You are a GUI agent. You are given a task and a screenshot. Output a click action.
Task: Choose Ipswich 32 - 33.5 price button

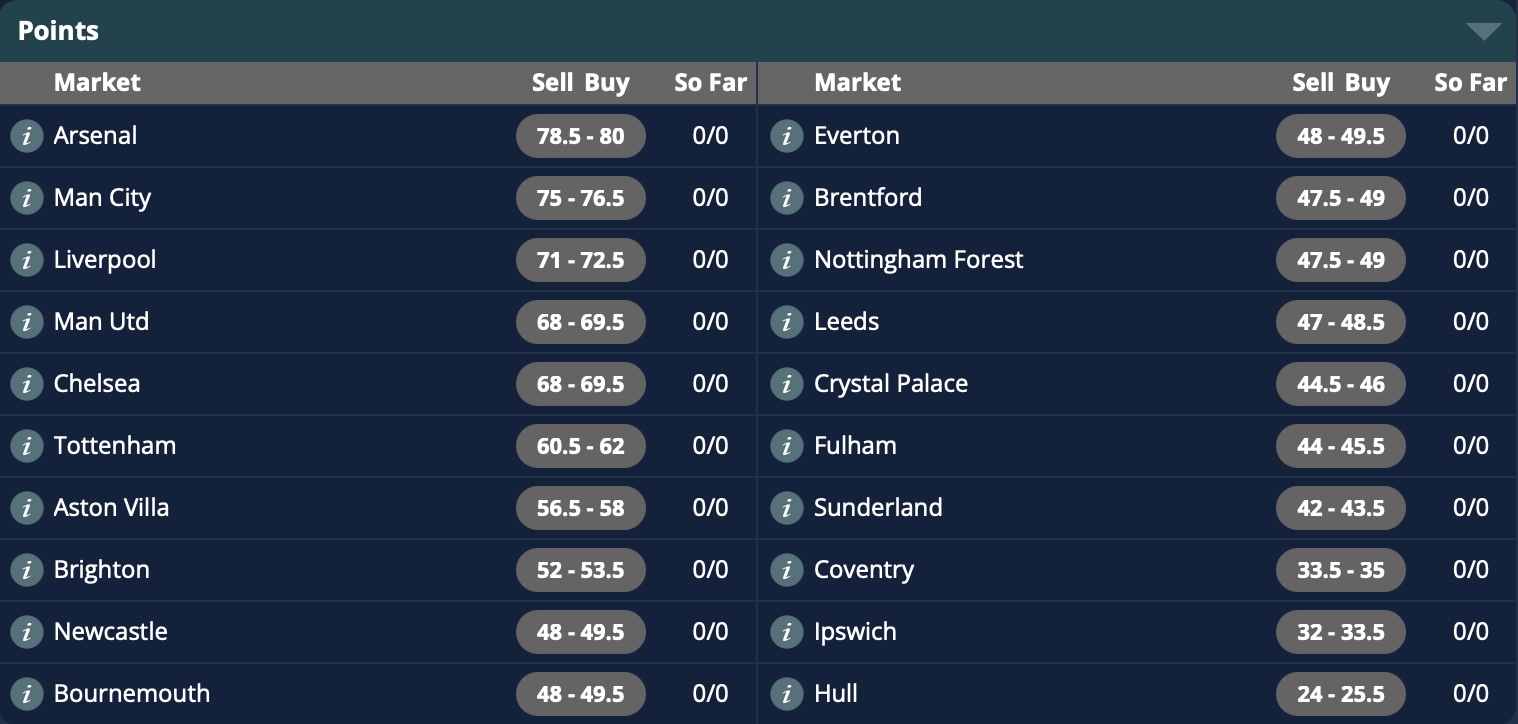pos(1341,632)
